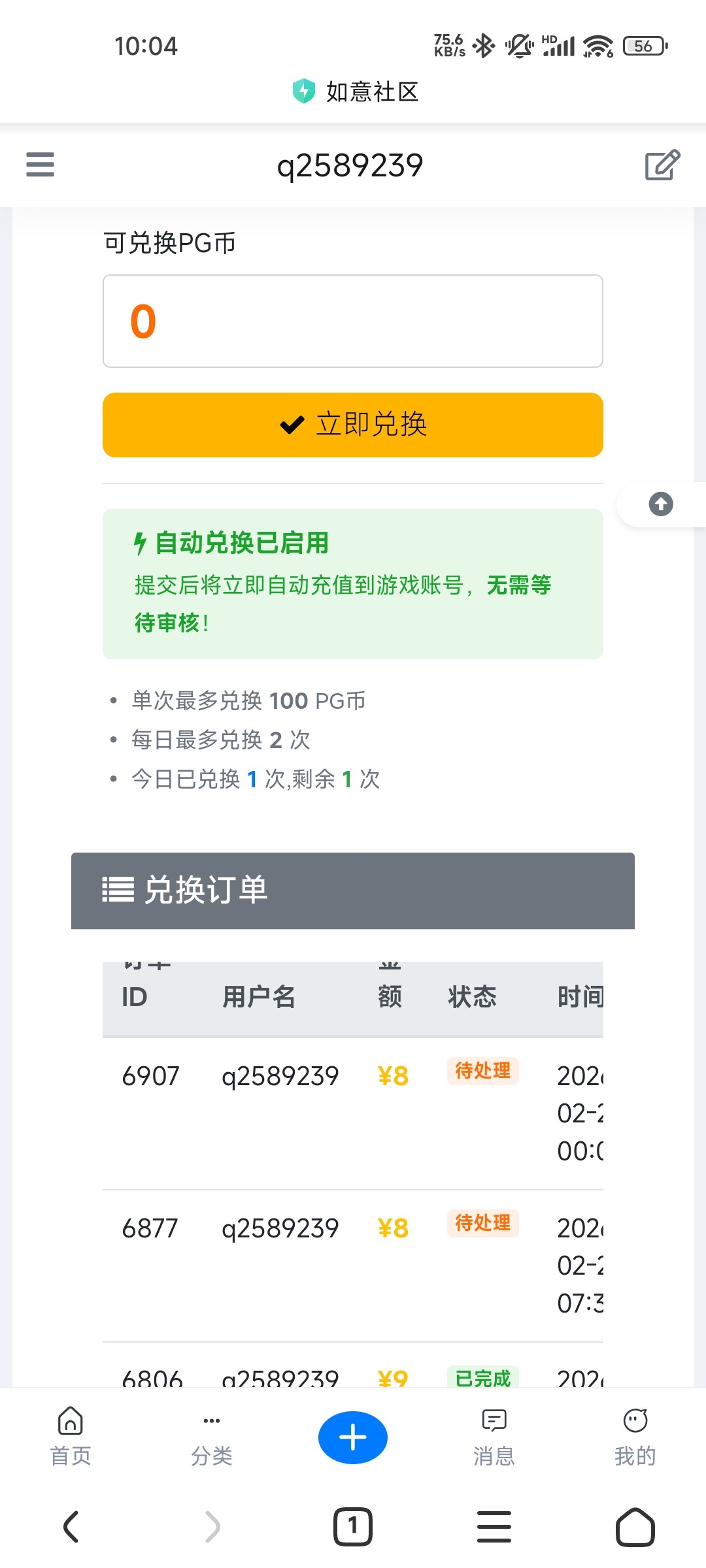Tap the scroll-to-top arrow button
706x1568 pixels.
(x=660, y=504)
